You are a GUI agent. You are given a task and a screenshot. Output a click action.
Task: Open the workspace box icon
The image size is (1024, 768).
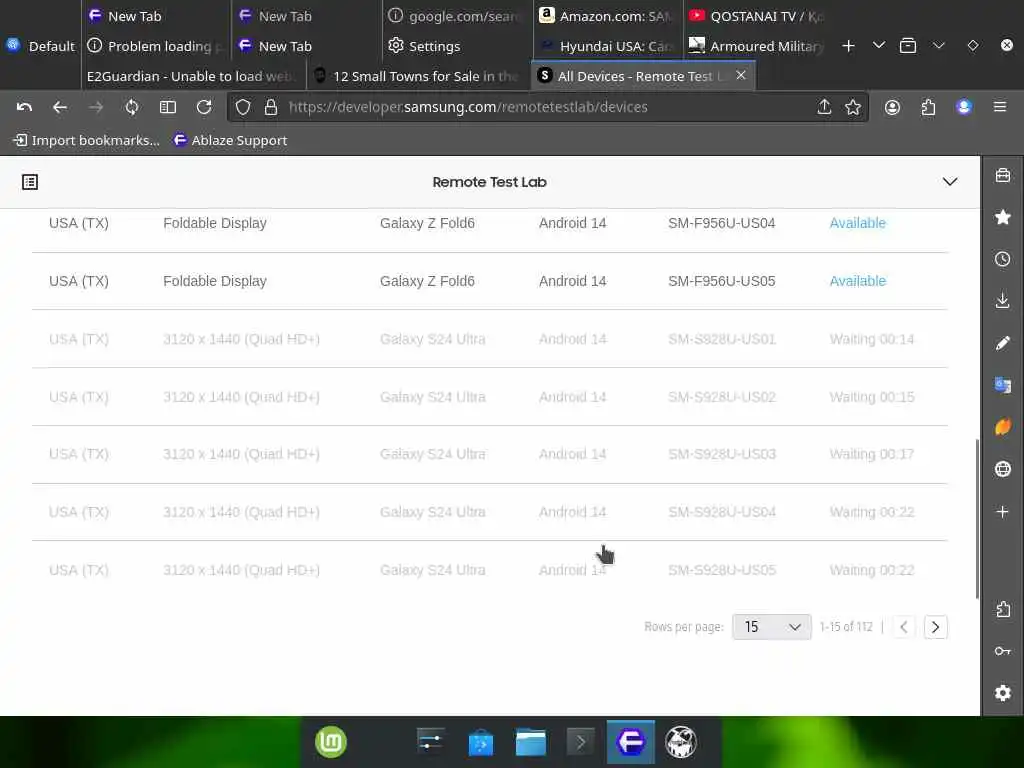(908, 46)
